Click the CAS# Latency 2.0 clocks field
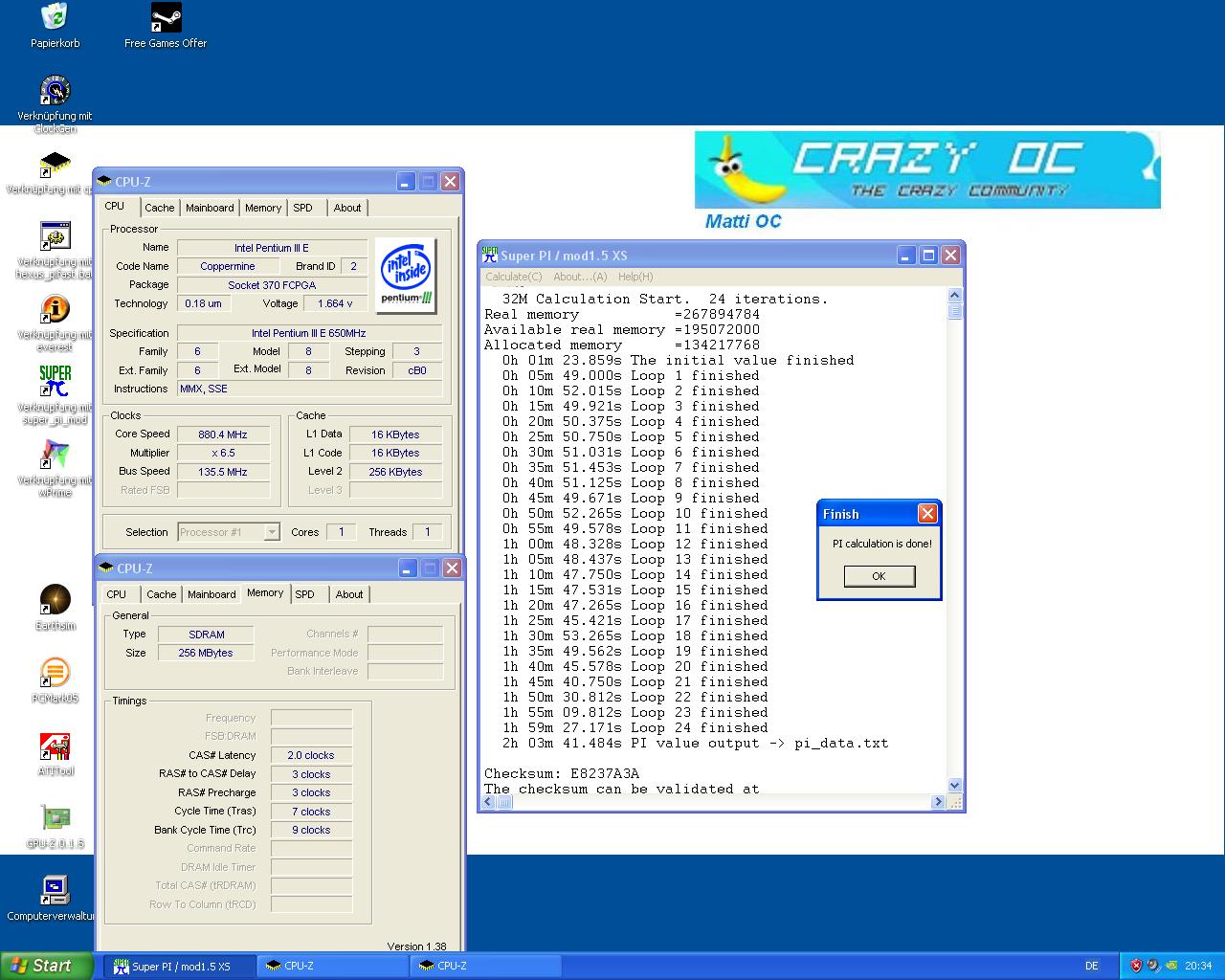 point(311,755)
